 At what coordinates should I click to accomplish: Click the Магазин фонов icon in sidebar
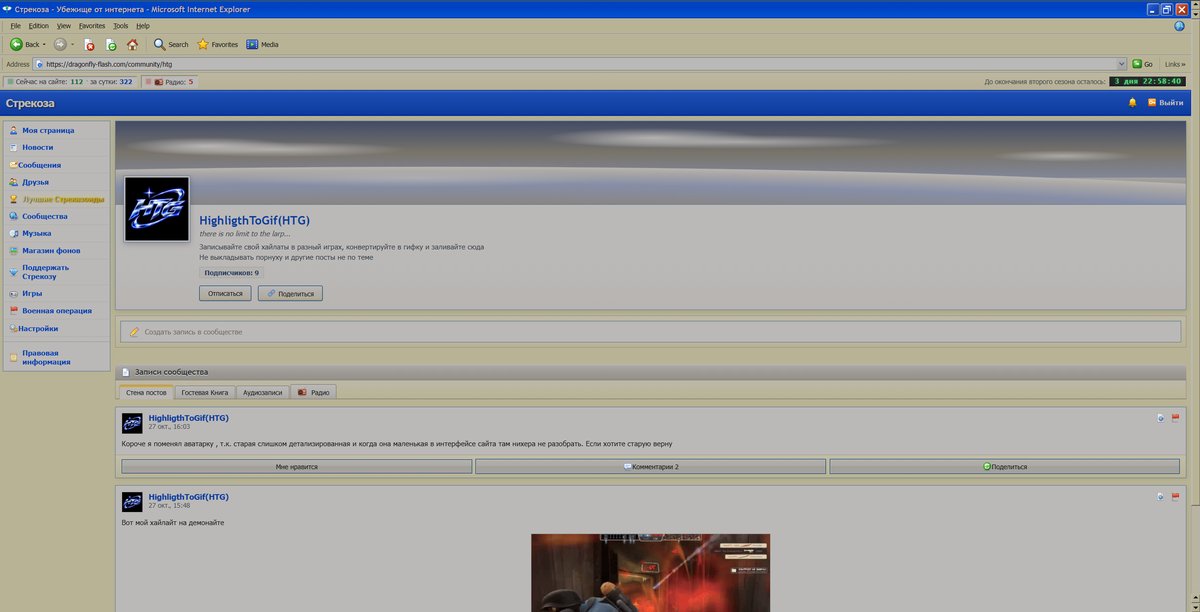click(13, 250)
